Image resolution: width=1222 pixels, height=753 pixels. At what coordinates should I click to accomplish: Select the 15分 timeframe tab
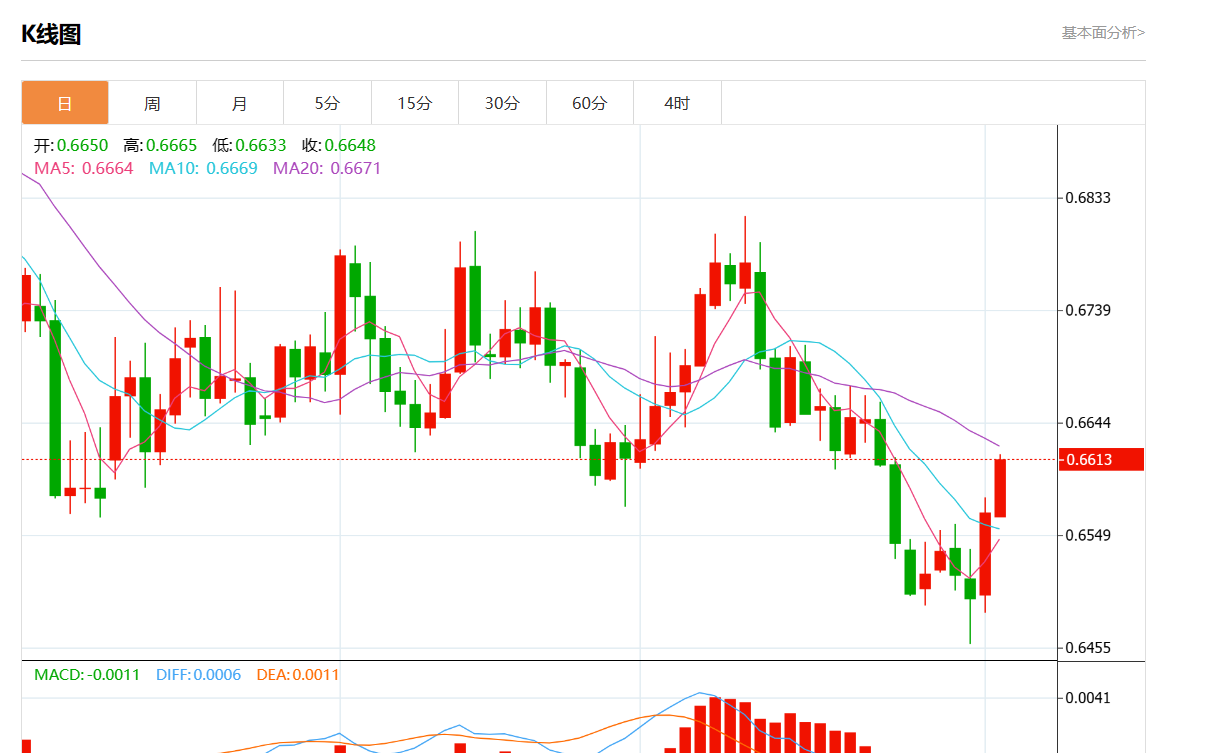[x=415, y=103]
